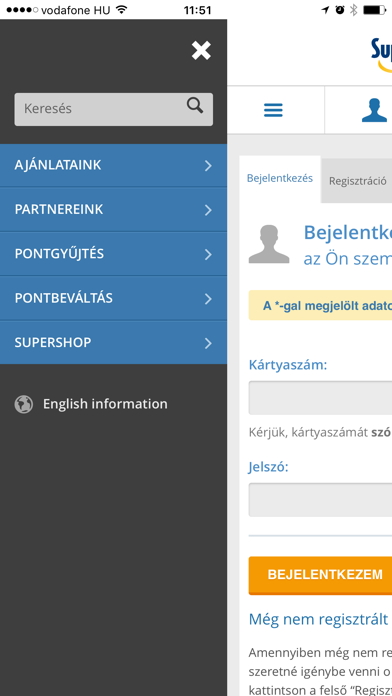Tap the location arrow status icon
The width and height of the screenshot is (392, 696).
coord(325,10)
